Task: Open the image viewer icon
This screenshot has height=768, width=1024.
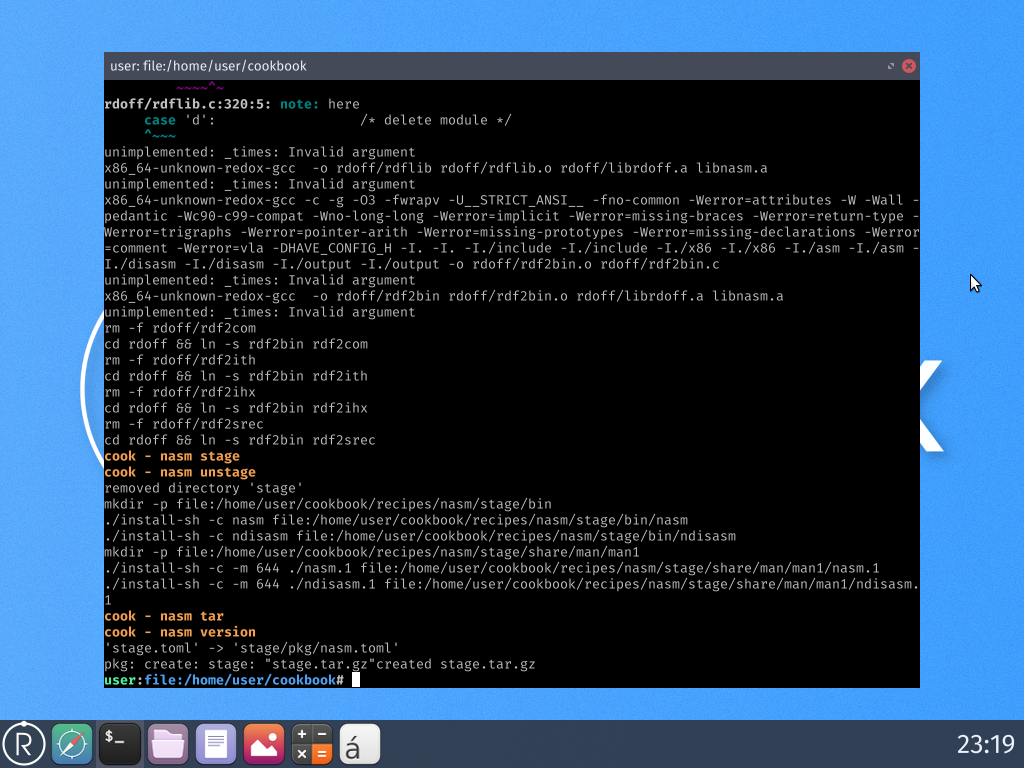Action: tap(264, 744)
